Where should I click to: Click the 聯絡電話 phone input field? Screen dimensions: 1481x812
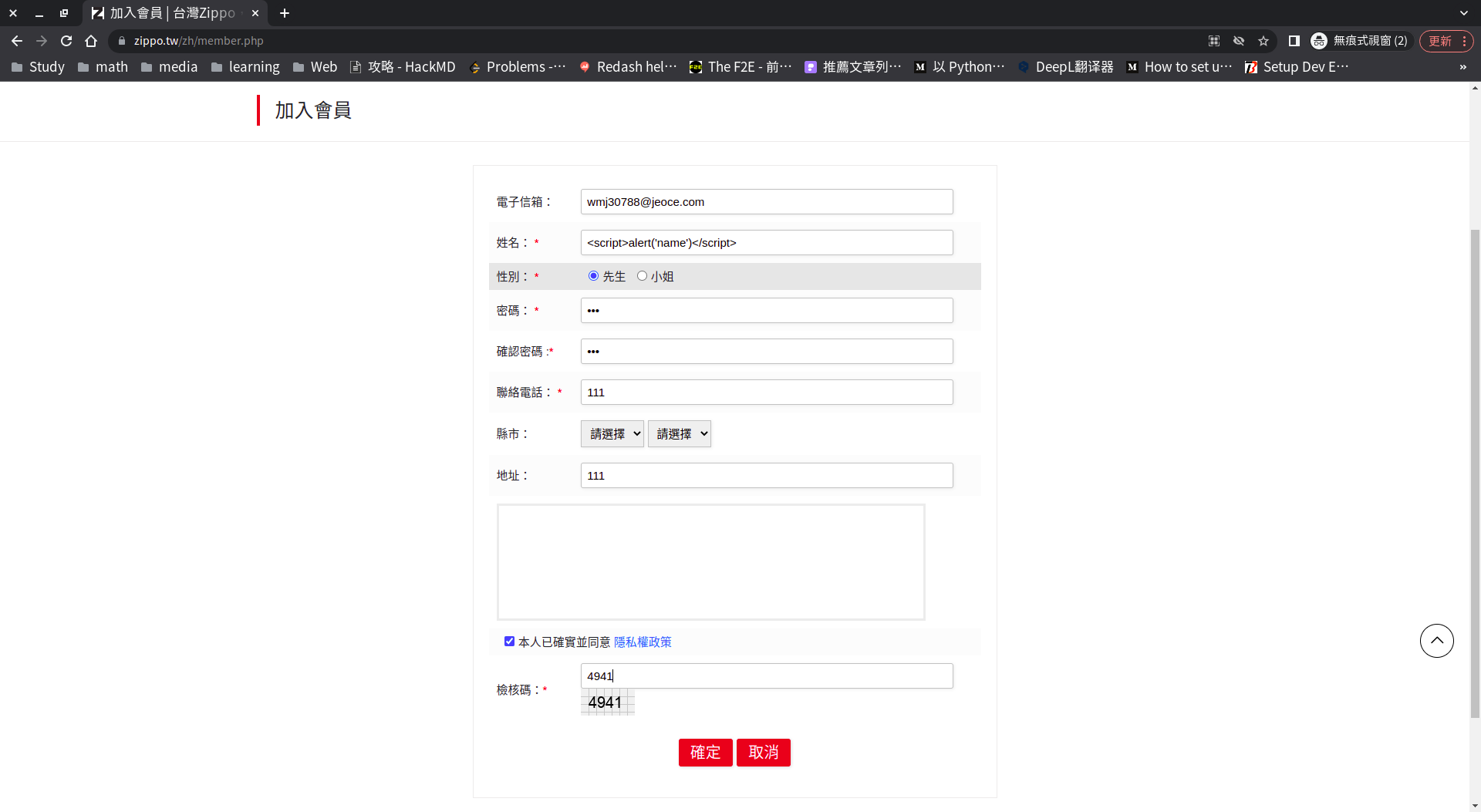point(767,393)
